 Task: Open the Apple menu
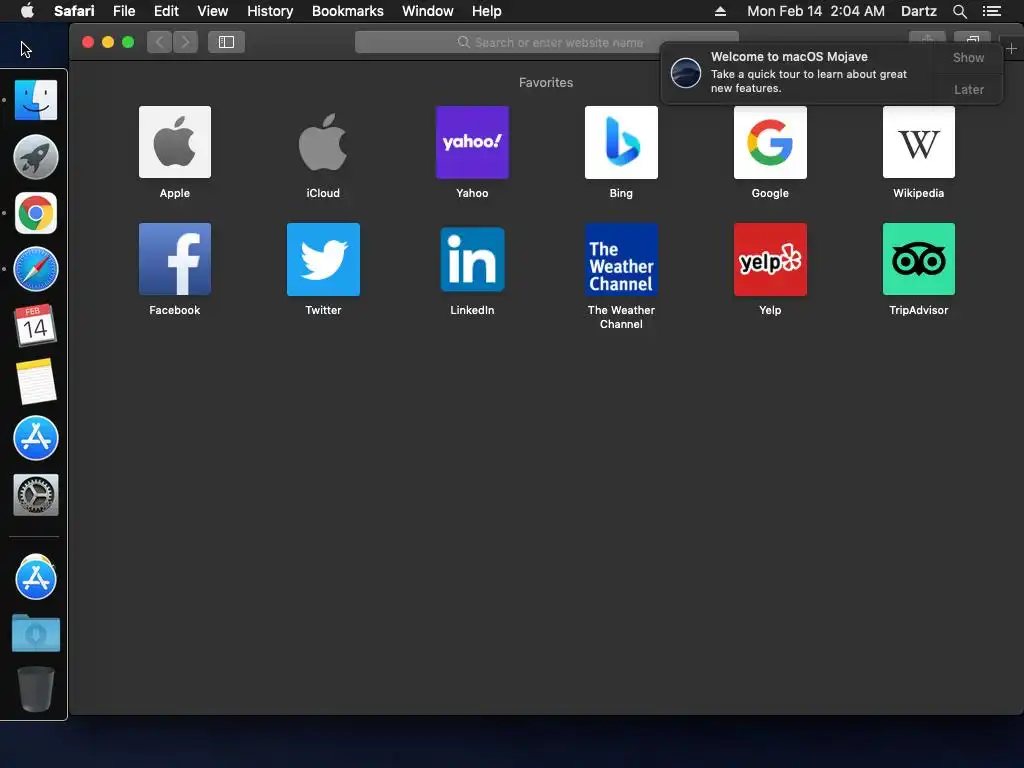pos(27,11)
